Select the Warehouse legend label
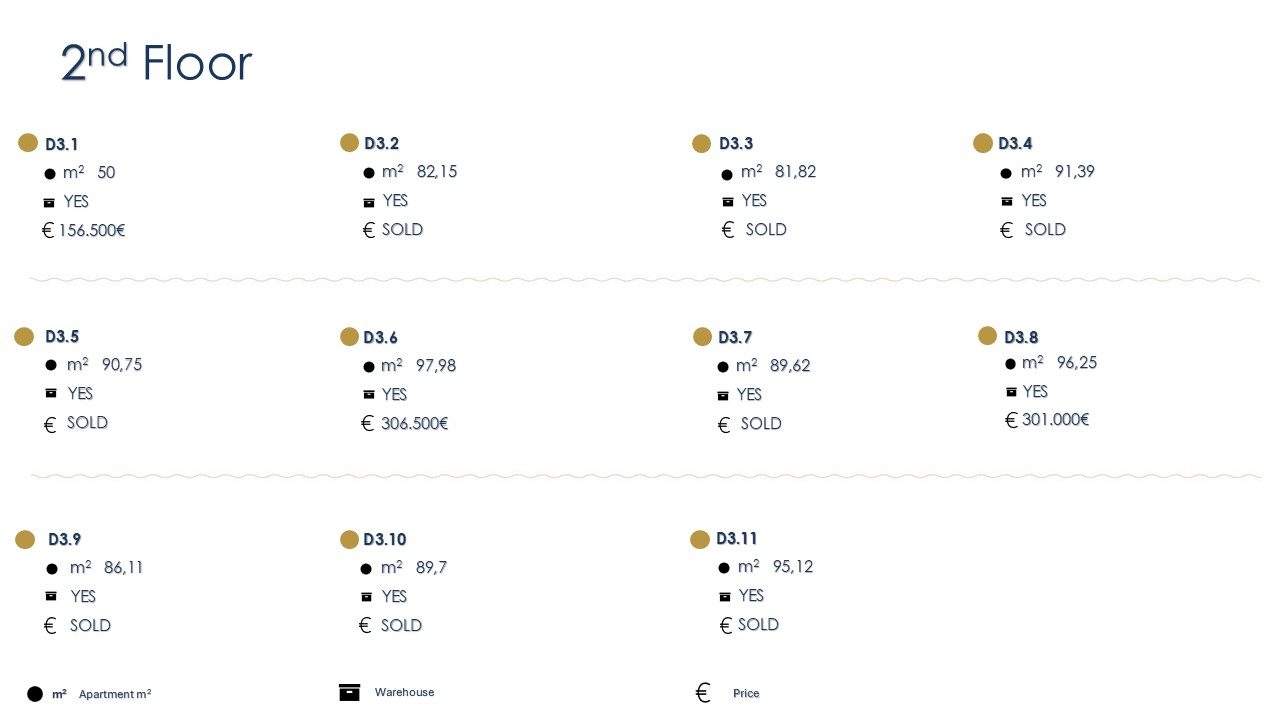Screen dimensions: 1280x720 pos(404,692)
